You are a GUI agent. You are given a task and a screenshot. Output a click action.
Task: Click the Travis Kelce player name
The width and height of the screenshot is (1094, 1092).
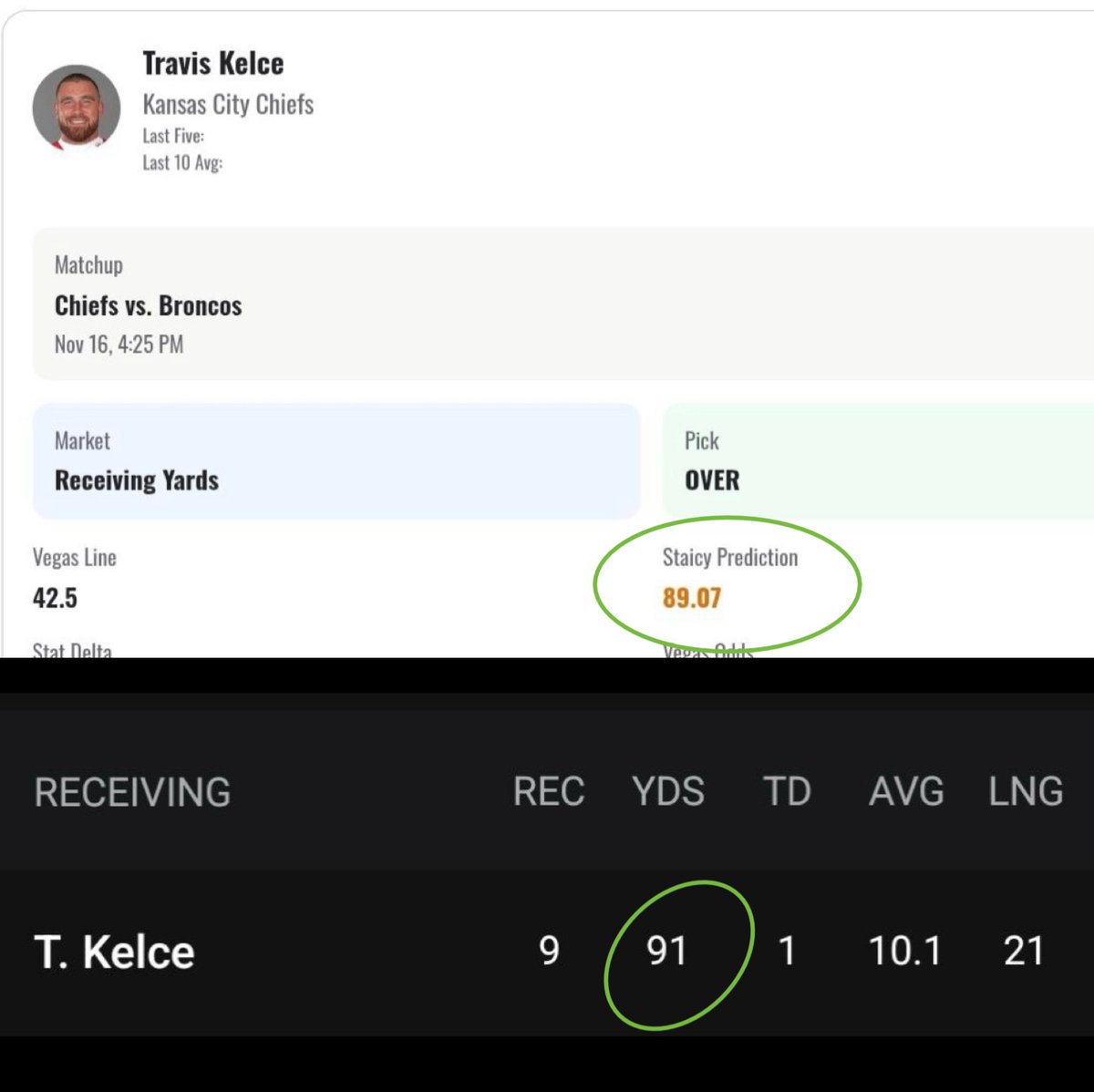(212, 63)
